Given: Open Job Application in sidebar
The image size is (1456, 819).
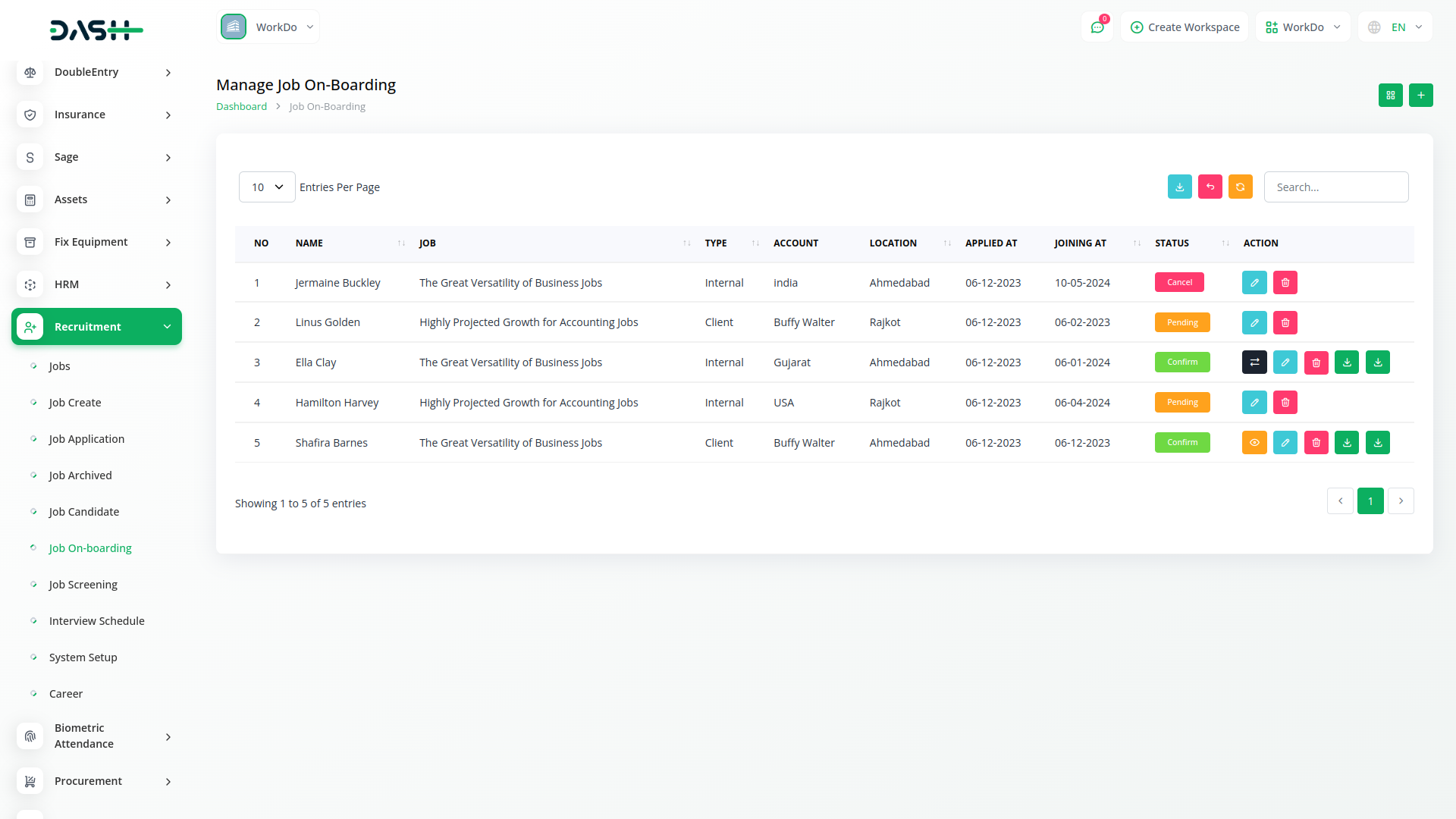Looking at the screenshot, I should coord(86,439).
